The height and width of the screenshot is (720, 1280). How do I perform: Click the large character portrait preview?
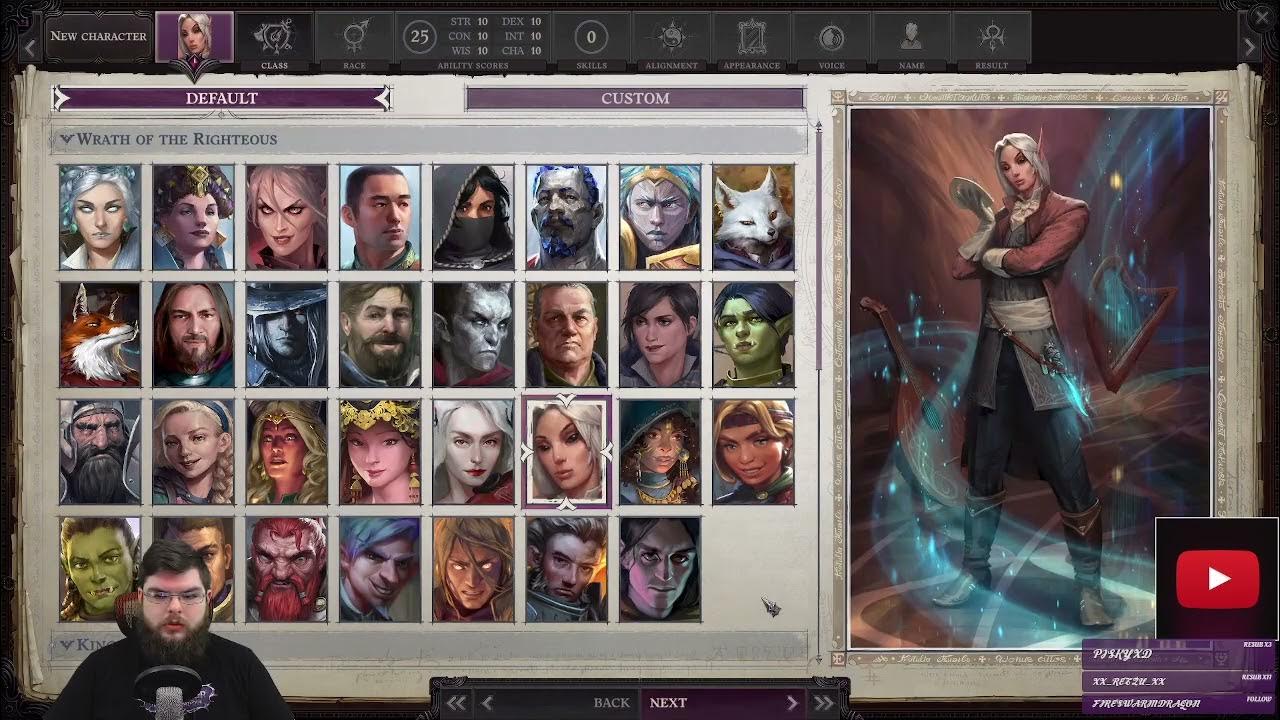[1029, 378]
